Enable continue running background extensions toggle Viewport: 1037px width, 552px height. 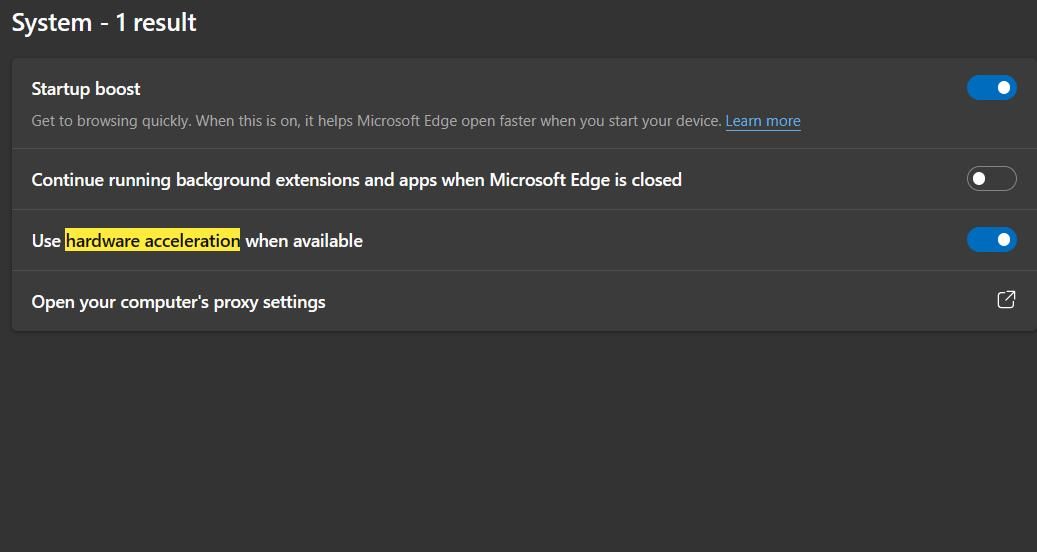[x=991, y=179]
